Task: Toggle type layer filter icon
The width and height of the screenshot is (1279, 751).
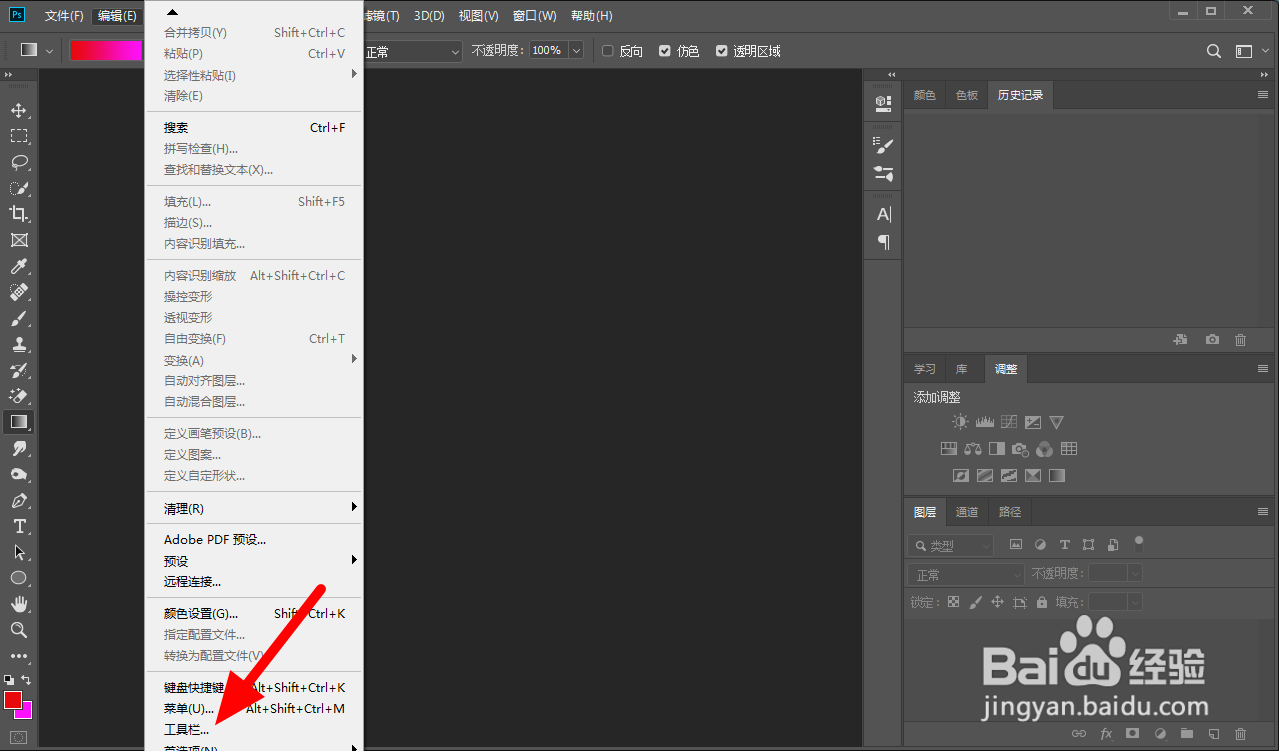Action: tap(1064, 545)
